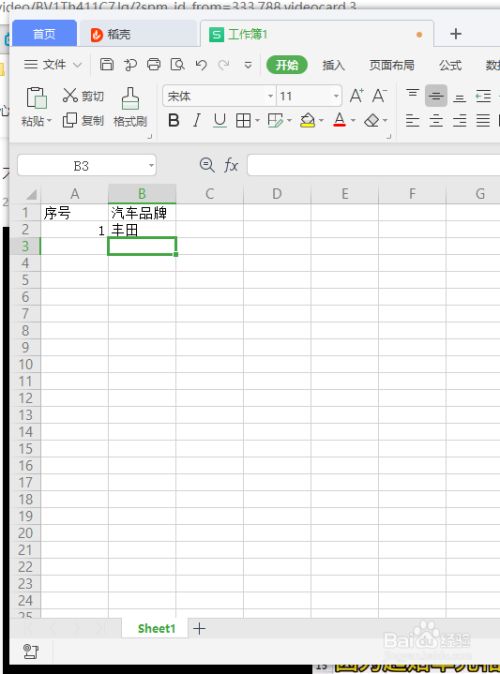Screen dimensions: 500x674
Task: Open the borders dropdown arrow
Action: point(257,121)
